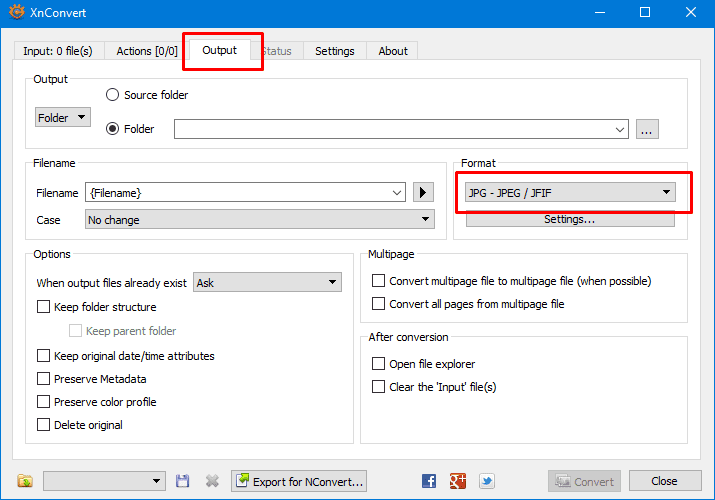Viewport: 715px width, 500px height.
Task: Expand the output folder path dropdown
Action: point(620,129)
